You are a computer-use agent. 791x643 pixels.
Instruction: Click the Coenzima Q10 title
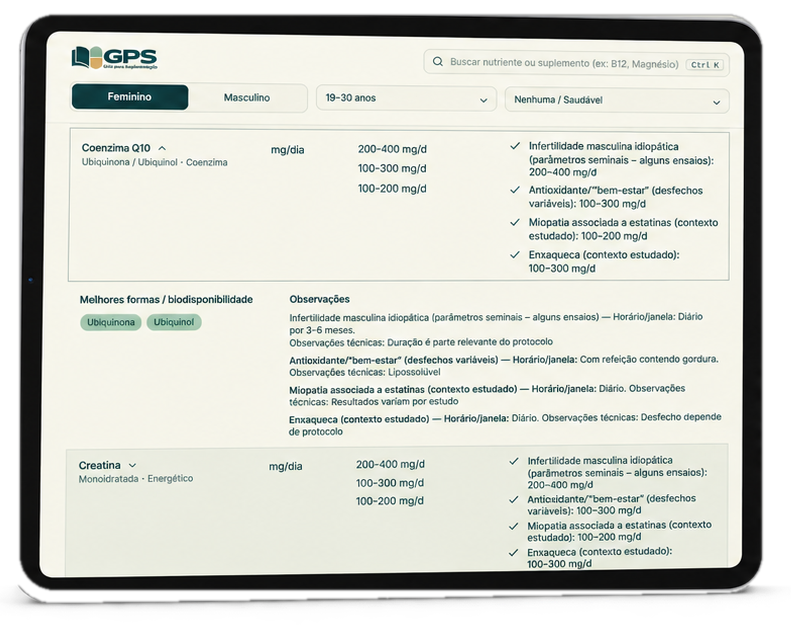pos(116,148)
